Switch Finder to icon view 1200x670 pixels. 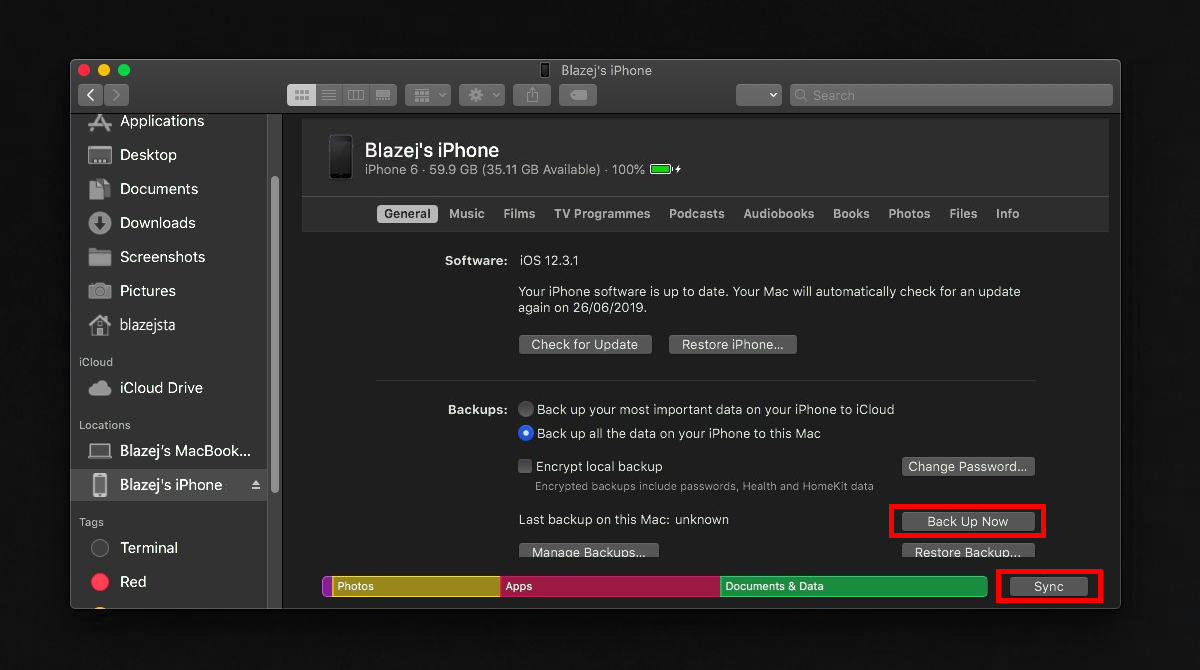pos(301,95)
